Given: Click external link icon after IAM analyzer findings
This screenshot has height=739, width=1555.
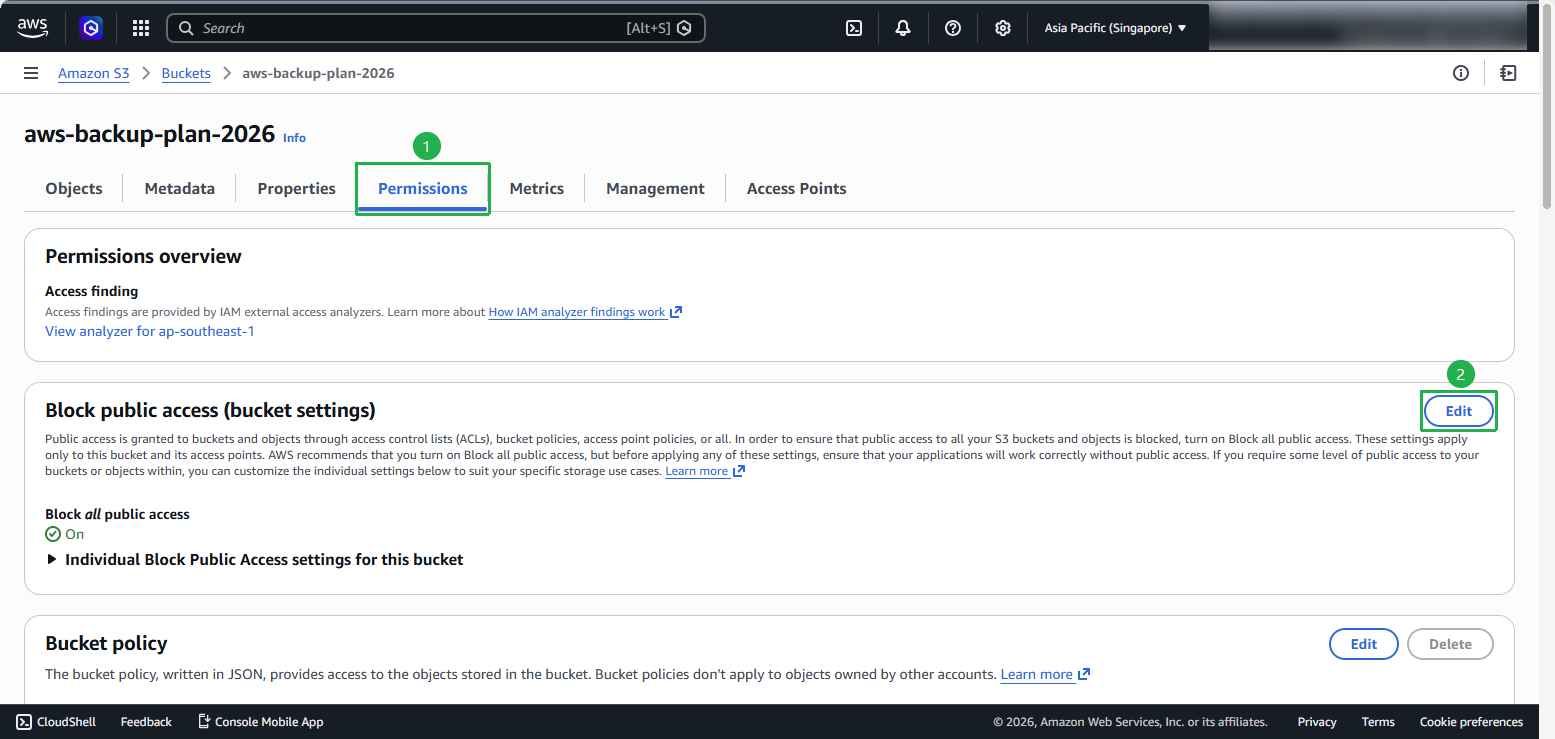Looking at the screenshot, I should pos(676,312).
